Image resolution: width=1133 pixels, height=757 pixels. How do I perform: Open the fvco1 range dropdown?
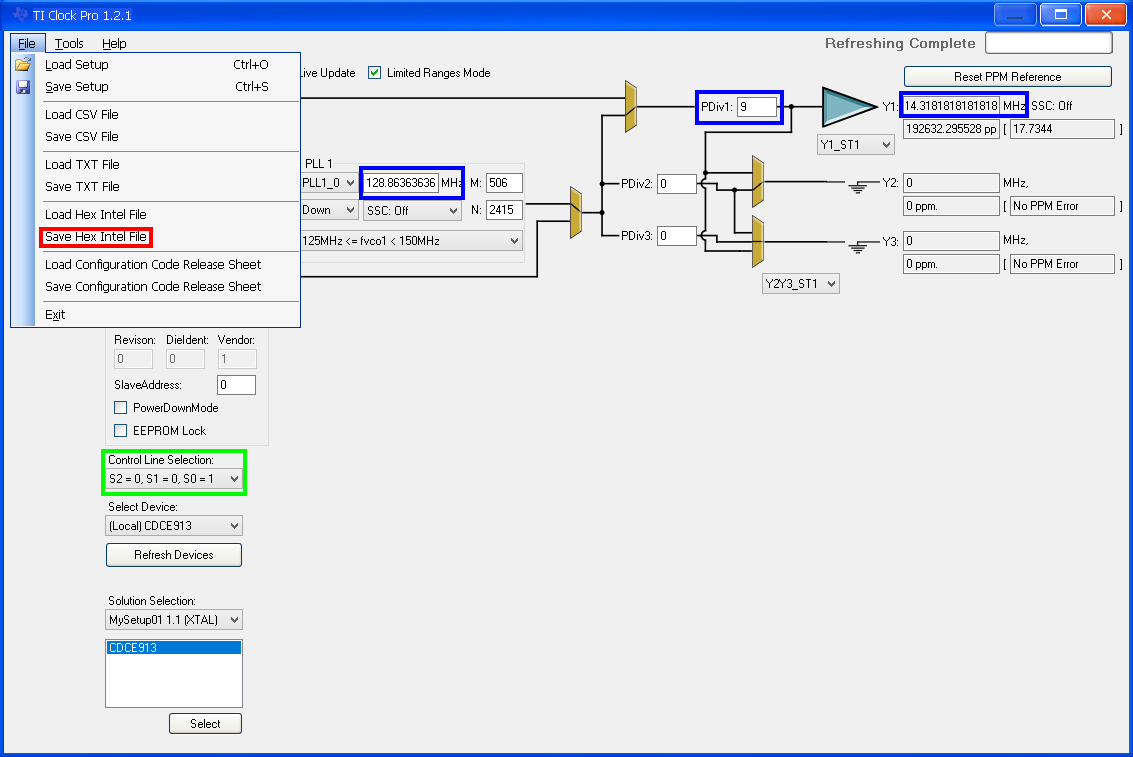[411, 241]
